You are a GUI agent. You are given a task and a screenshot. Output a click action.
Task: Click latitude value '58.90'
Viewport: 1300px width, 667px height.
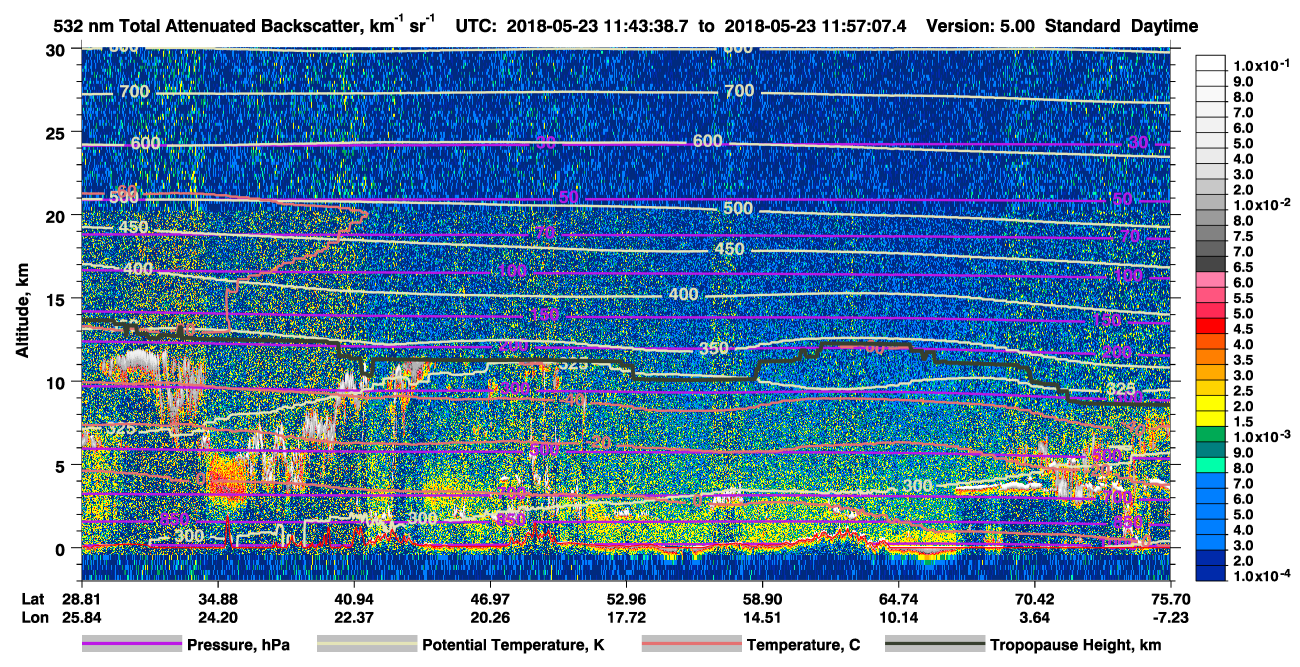click(761, 598)
